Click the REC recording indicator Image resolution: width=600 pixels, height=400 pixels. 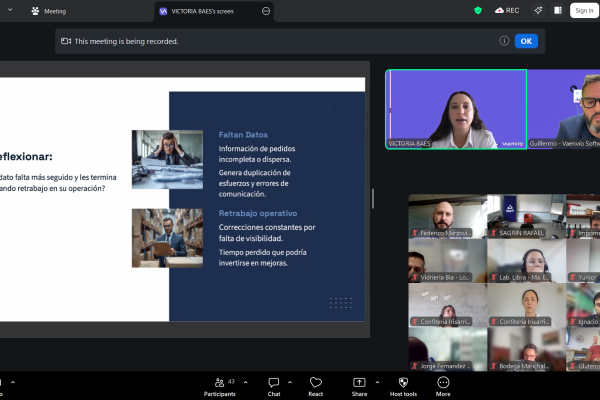(507, 10)
